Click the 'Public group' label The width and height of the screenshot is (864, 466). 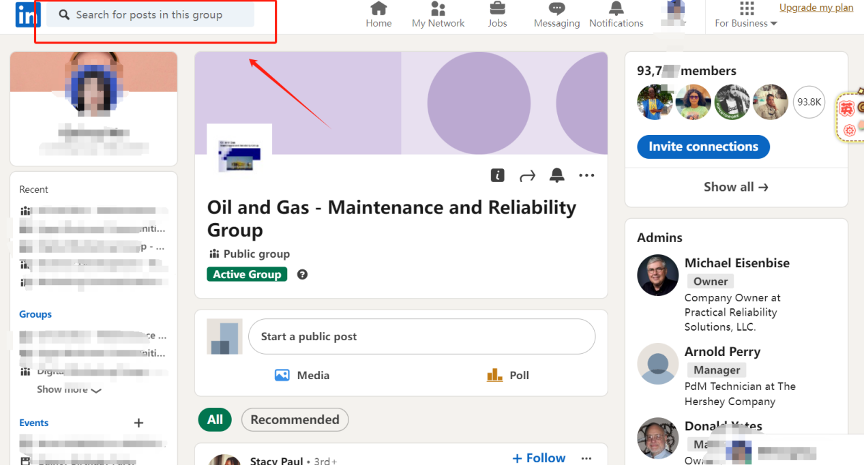coord(256,254)
